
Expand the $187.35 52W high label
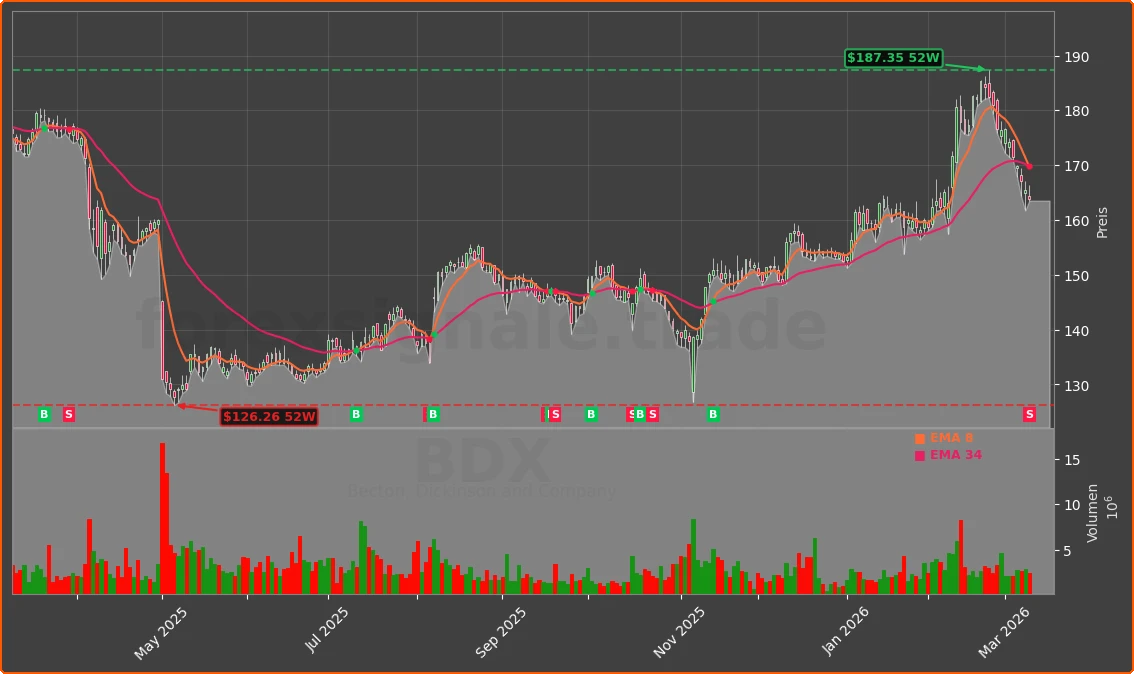coord(893,58)
